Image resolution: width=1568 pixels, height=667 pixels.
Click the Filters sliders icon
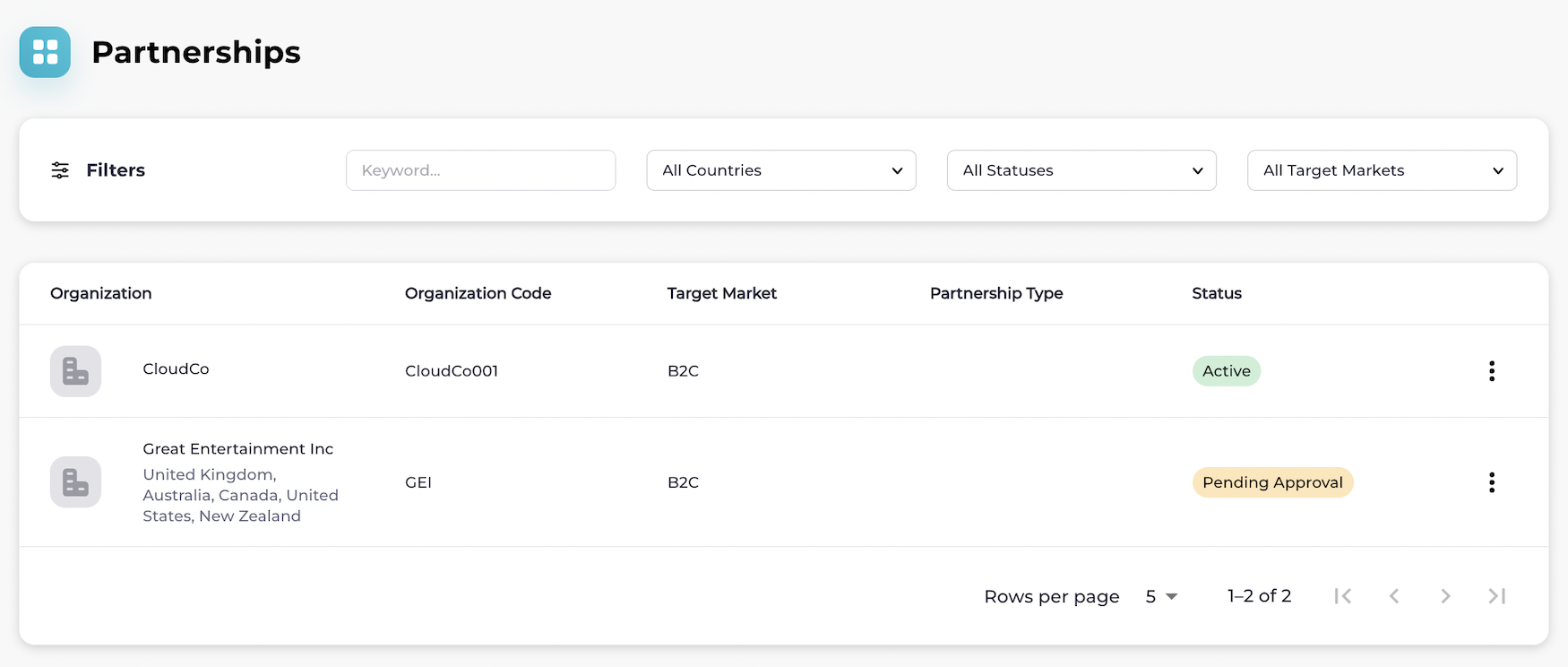point(60,170)
